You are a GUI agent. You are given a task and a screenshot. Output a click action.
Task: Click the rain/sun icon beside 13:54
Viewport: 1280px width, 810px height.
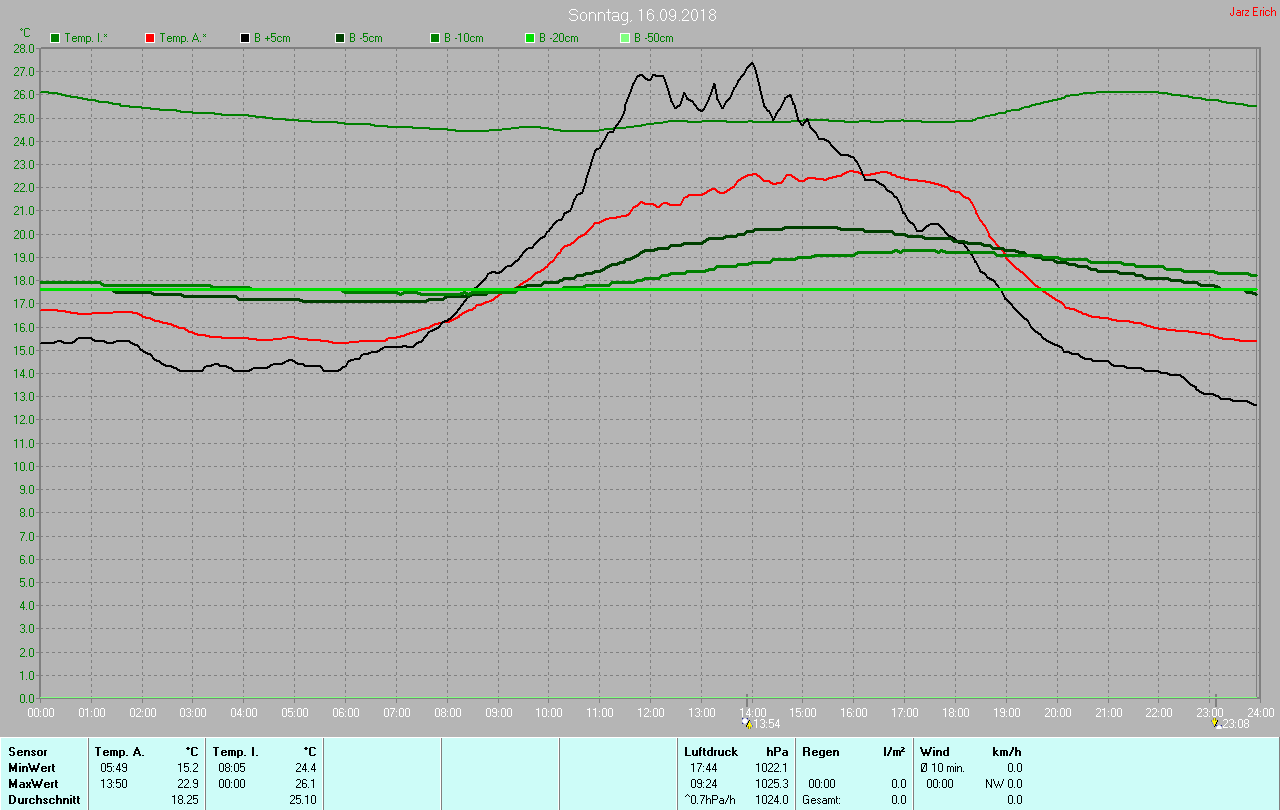click(746, 723)
